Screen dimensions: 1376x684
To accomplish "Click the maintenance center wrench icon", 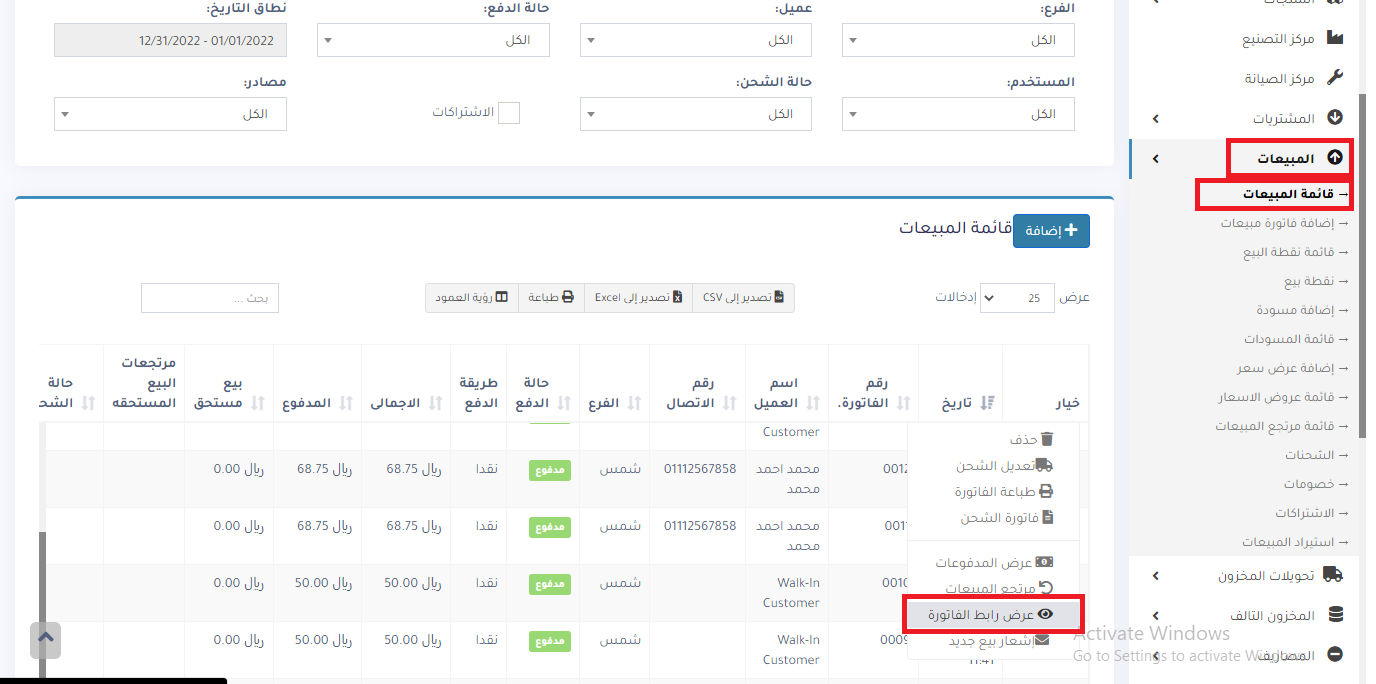I will pyautogui.click(x=1334, y=78).
